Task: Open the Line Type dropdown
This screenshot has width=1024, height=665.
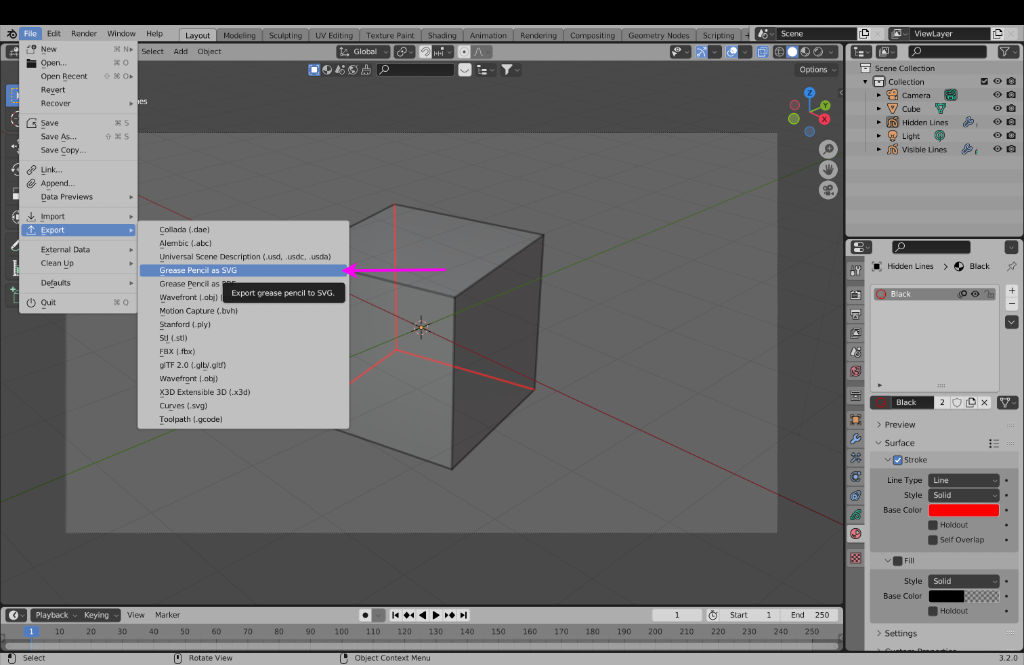Action: 963,480
